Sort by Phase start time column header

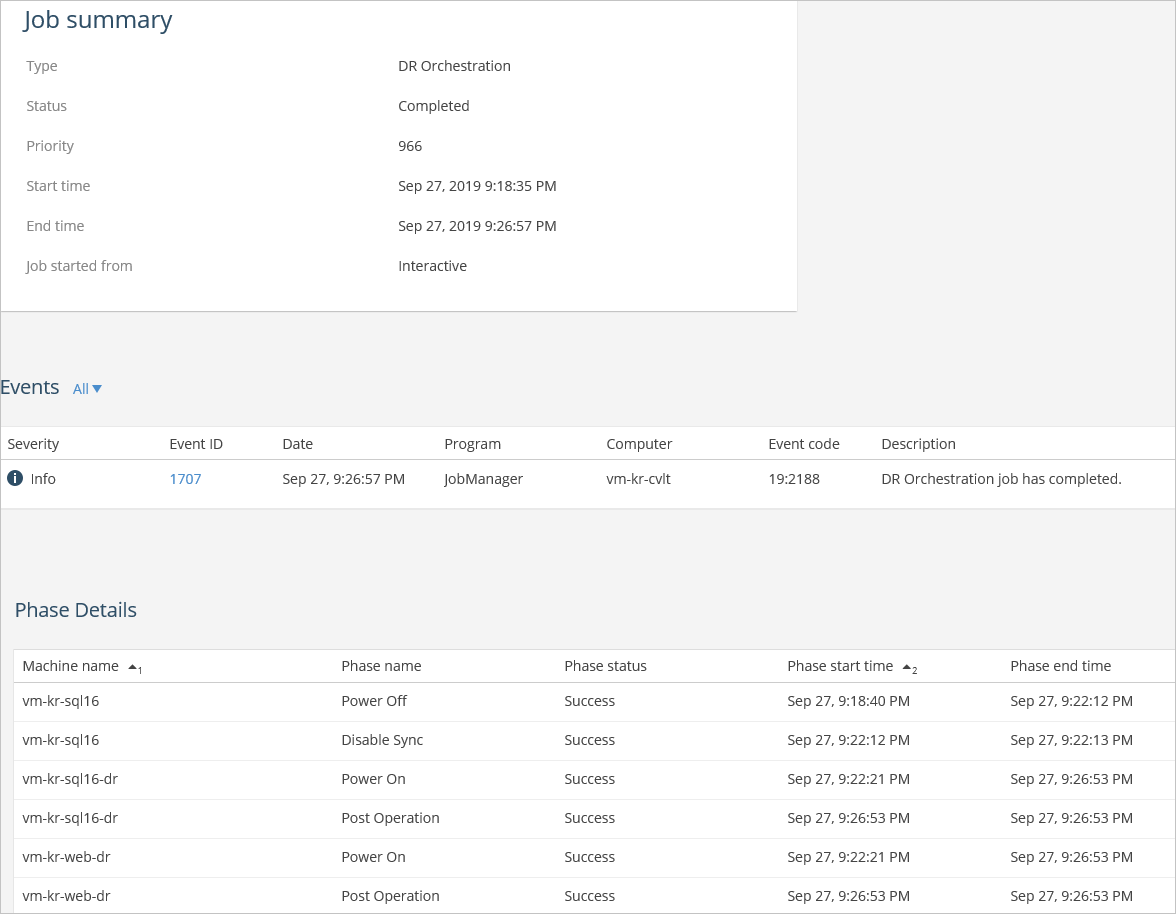coord(840,666)
